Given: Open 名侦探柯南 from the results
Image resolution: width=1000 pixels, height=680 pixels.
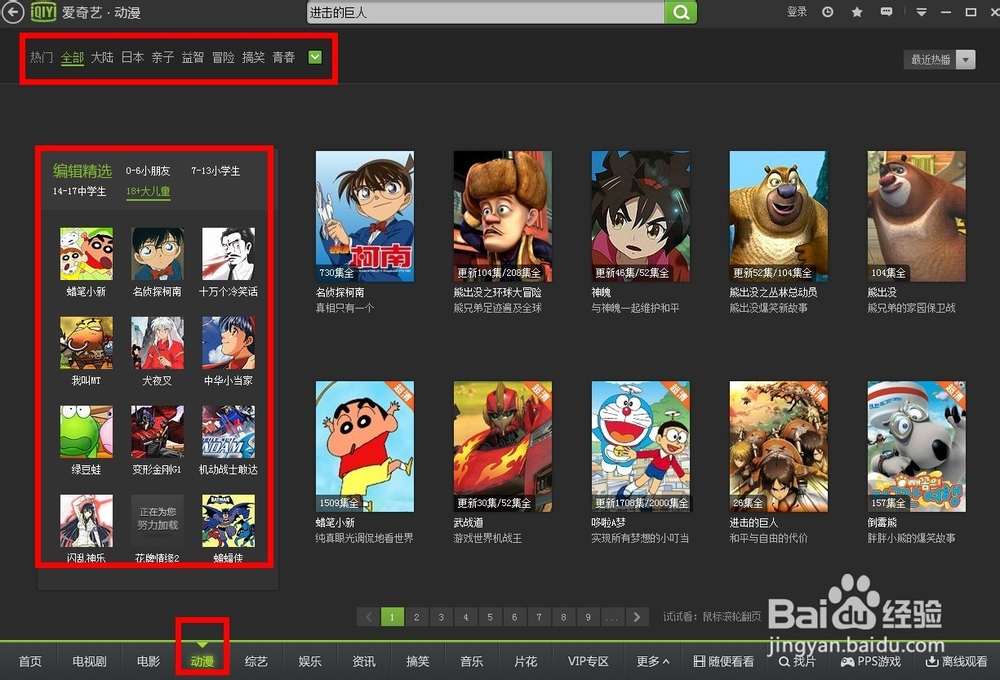Looking at the screenshot, I should [364, 214].
